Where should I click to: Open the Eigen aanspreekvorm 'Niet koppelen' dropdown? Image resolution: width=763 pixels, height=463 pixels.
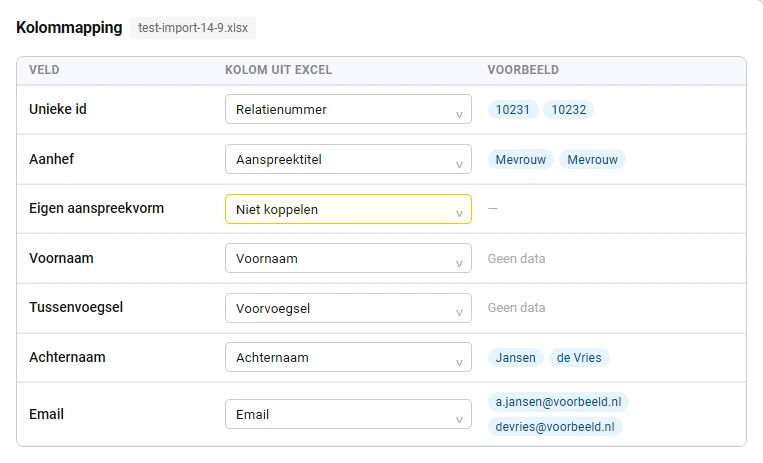pos(348,209)
